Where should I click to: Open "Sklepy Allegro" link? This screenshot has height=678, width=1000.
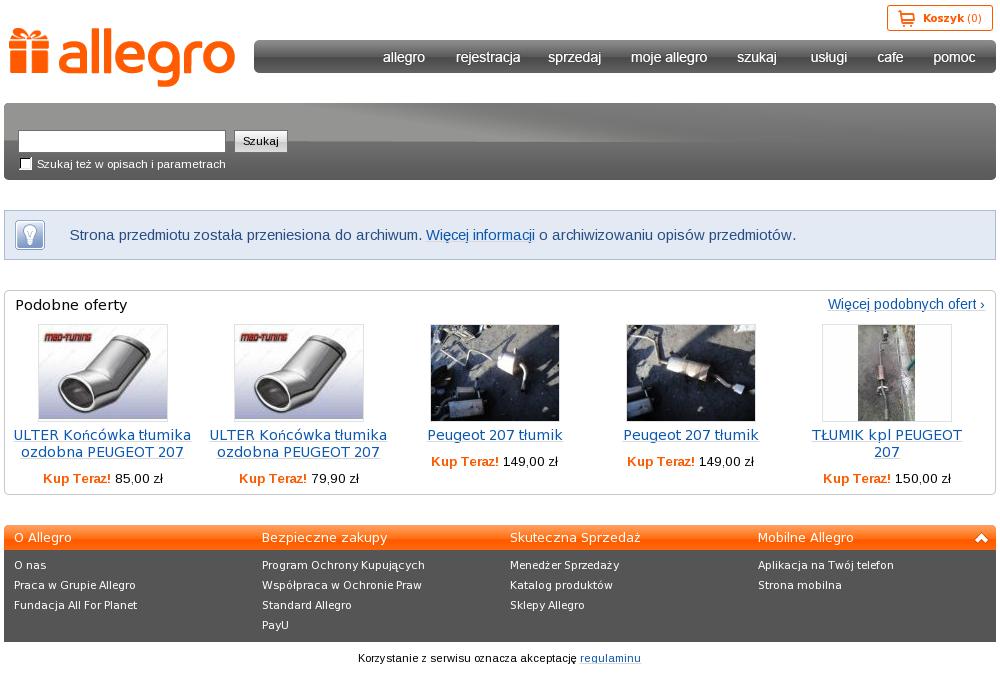pyautogui.click(x=547, y=605)
